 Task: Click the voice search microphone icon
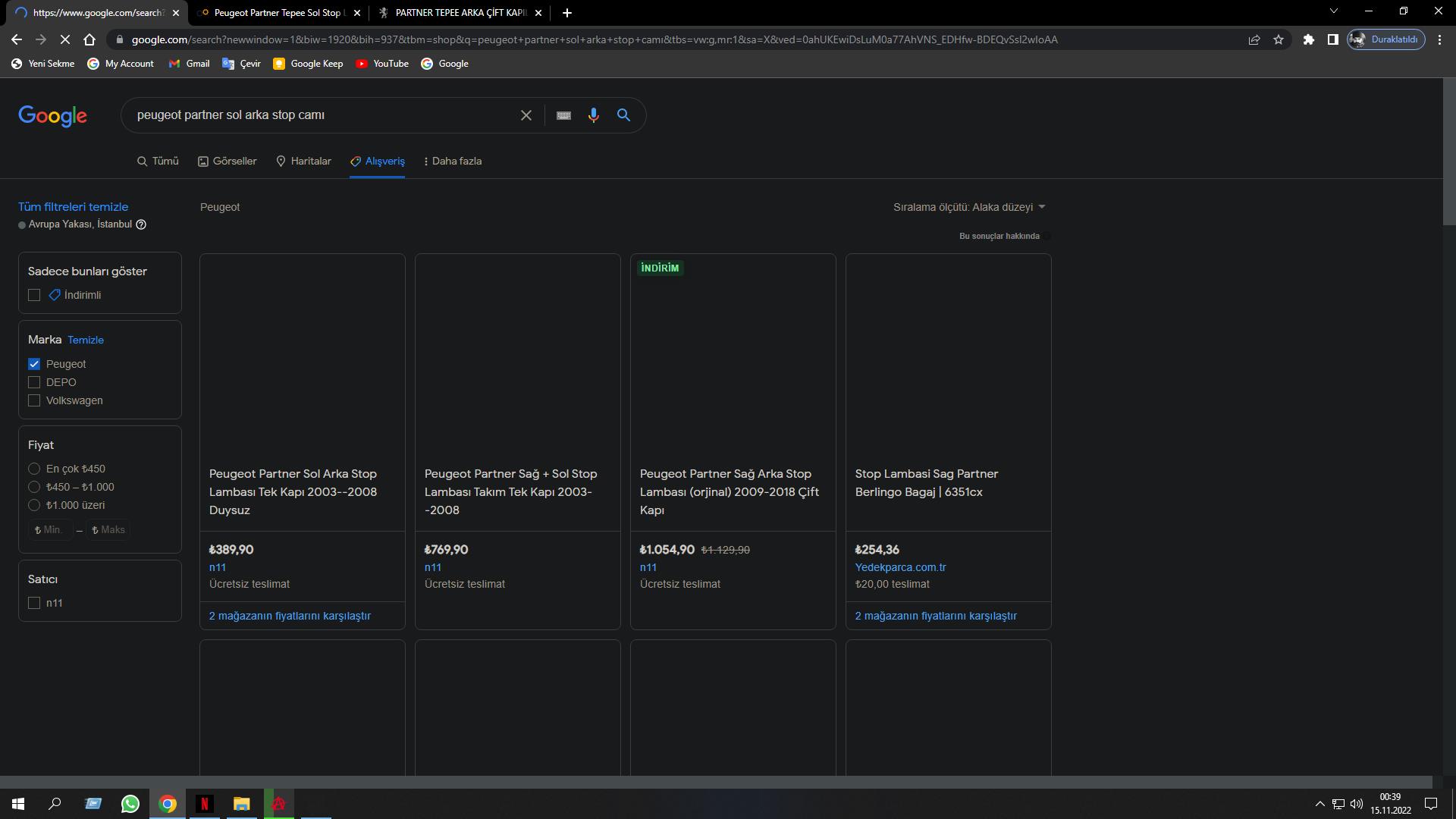coord(593,115)
